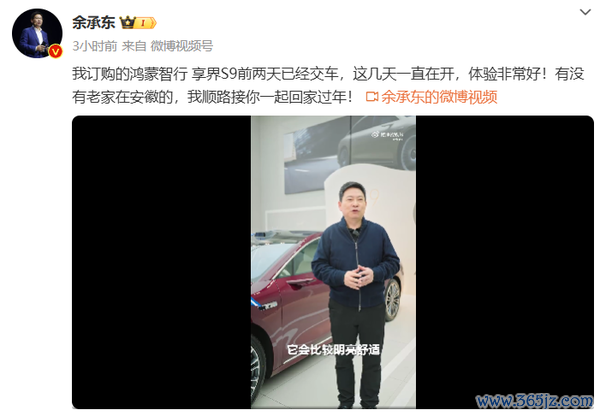Open the 余承东 username link

(94, 23)
